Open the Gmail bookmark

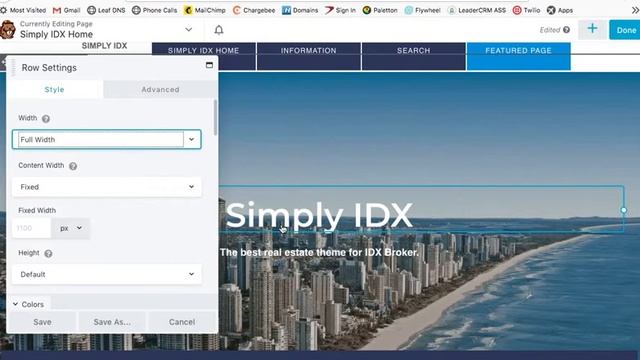pos(67,10)
